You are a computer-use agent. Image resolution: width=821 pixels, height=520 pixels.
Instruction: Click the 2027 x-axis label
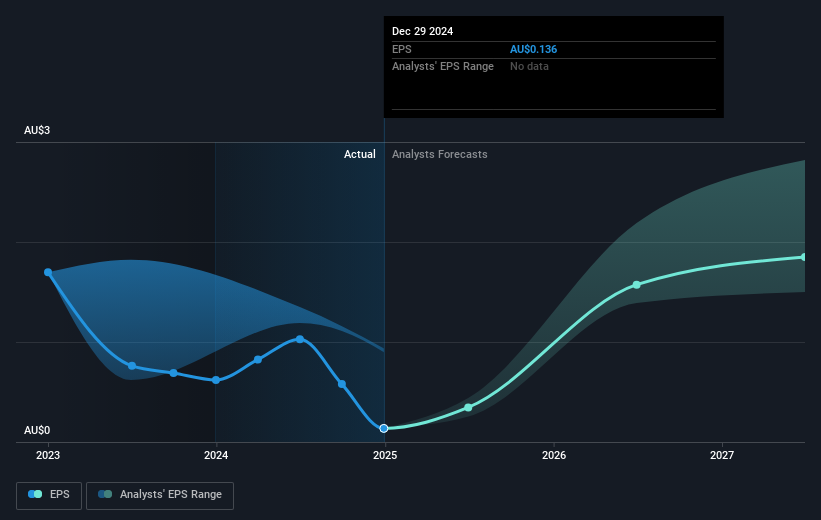tap(722, 456)
